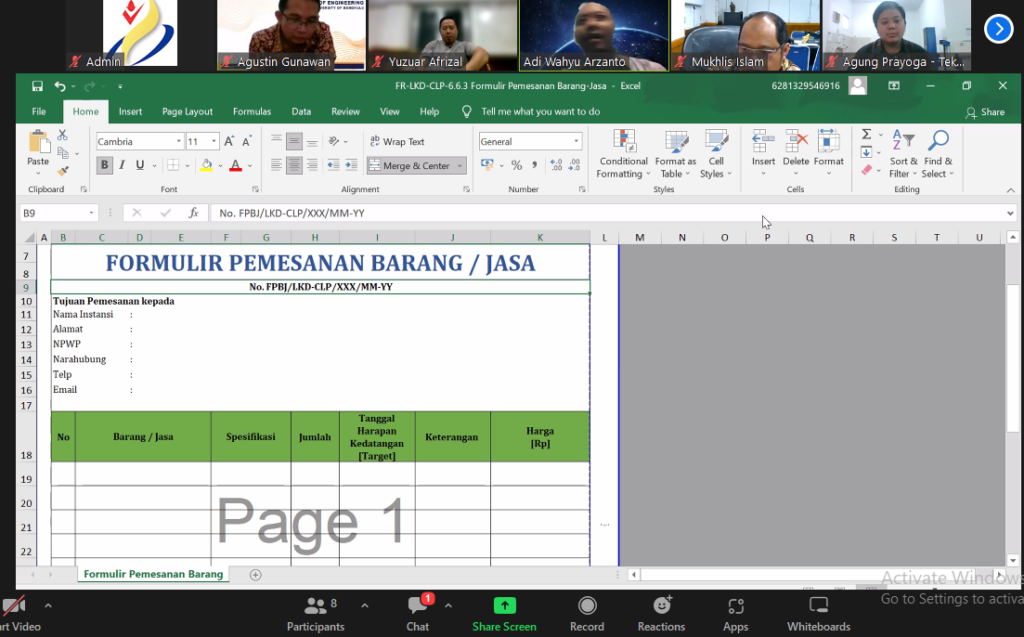The image size is (1024, 637).
Task: Decrease decimal places
Action: click(574, 165)
